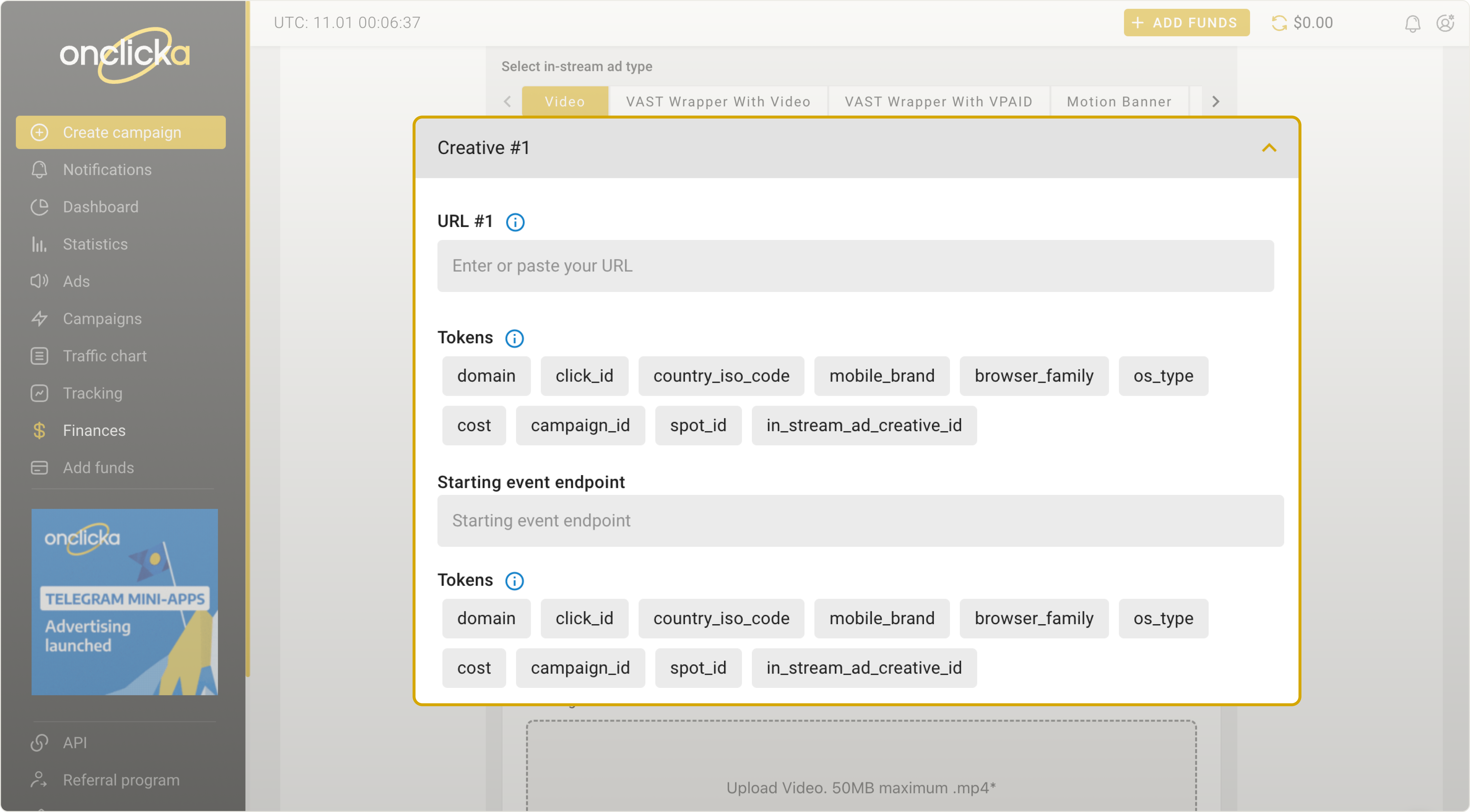Switch to VAST Wrapper With Video tab
The image size is (1470, 812).
click(x=718, y=101)
